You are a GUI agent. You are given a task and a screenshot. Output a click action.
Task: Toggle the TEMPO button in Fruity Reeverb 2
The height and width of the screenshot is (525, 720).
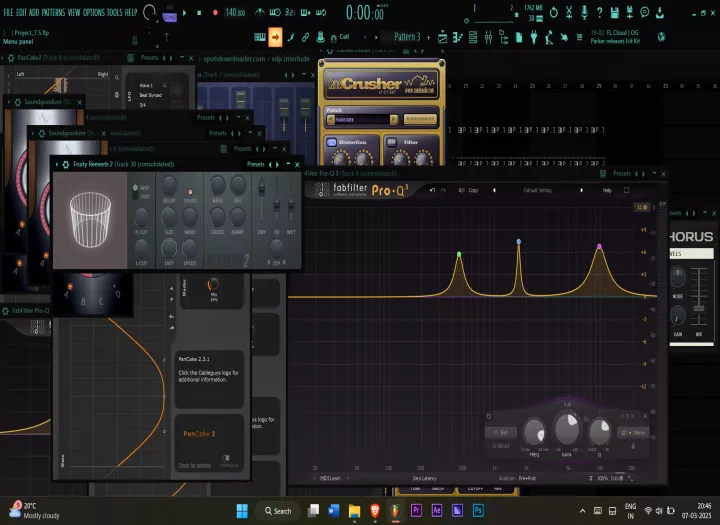pos(190,191)
